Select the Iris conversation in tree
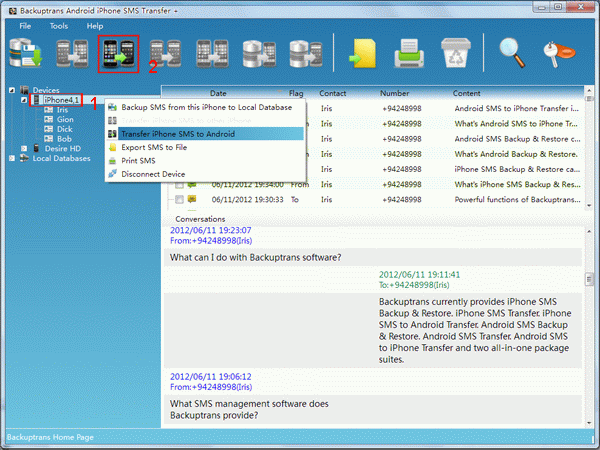This screenshot has height=450, width=600. pyautogui.click(x=62, y=110)
